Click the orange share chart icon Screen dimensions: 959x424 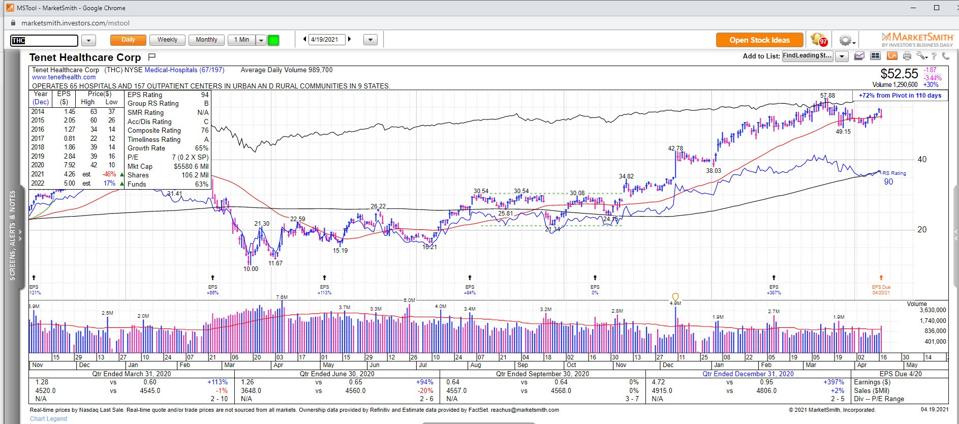890,56
